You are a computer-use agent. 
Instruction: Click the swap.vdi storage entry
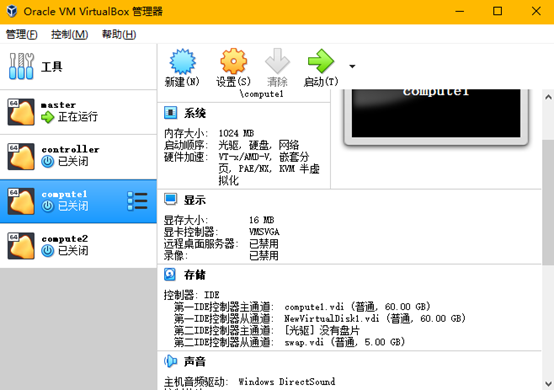(344, 342)
